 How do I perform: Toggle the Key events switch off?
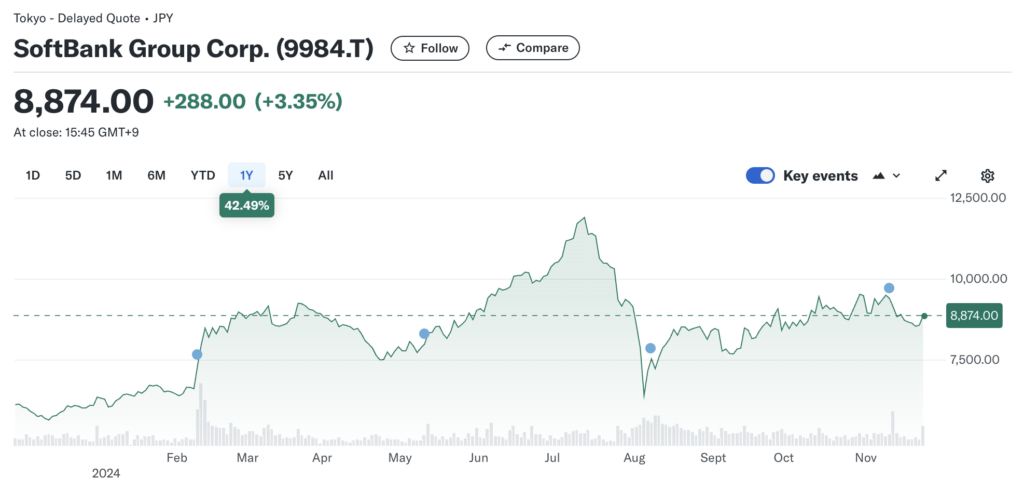(760, 175)
